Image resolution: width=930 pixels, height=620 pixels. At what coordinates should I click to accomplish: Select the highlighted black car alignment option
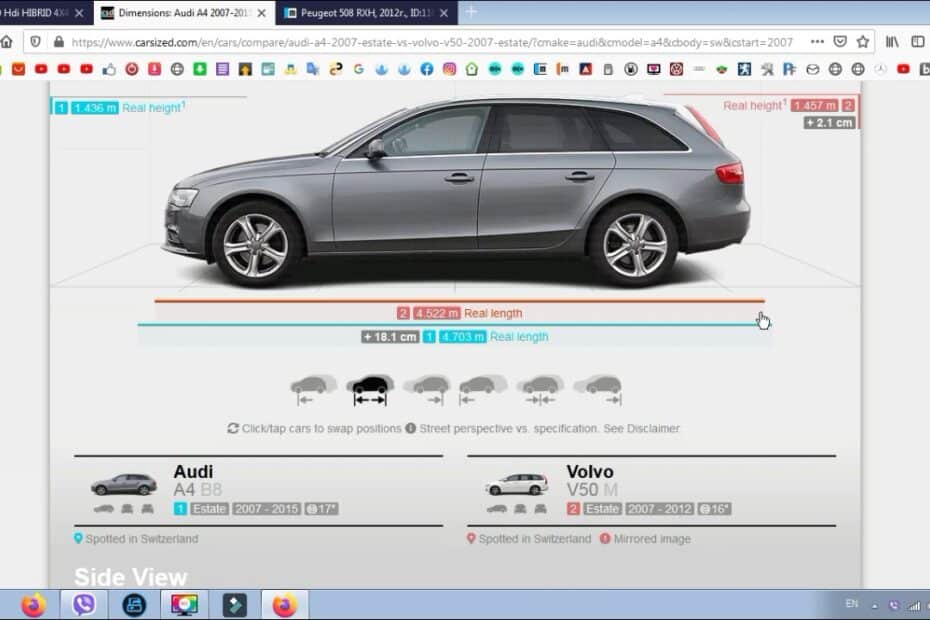tap(370, 389)
